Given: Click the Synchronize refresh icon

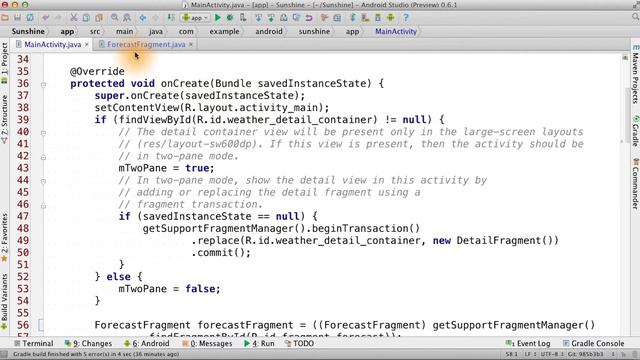Looking at the screenshot, I should [x=30, y=18].
